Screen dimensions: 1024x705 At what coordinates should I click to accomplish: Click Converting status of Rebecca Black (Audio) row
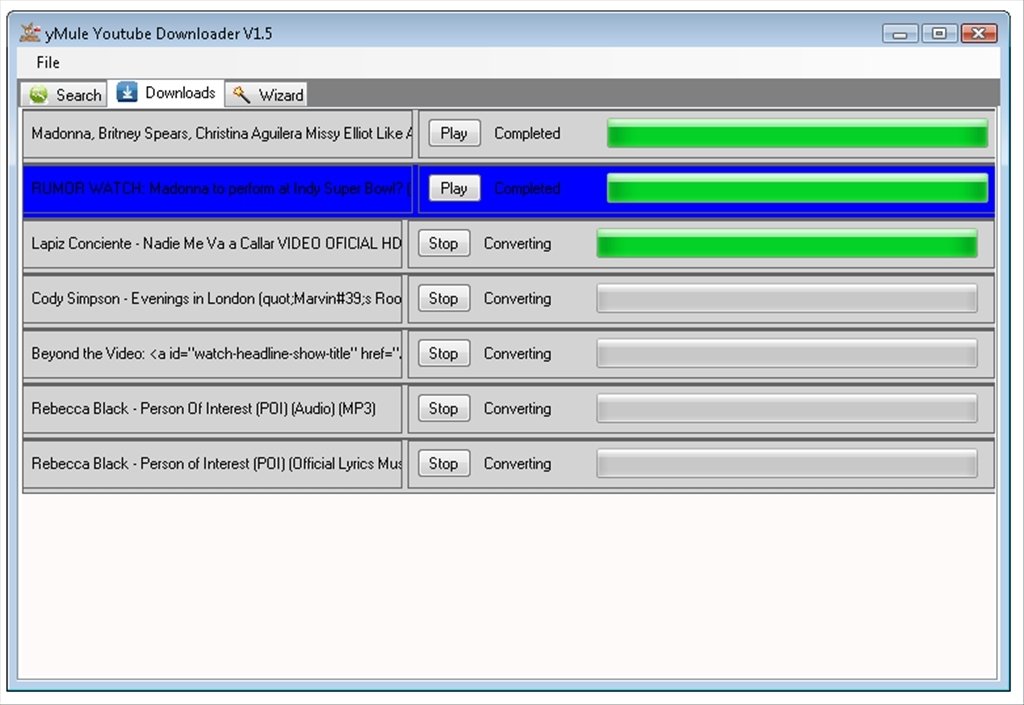[x=517, y=409]
